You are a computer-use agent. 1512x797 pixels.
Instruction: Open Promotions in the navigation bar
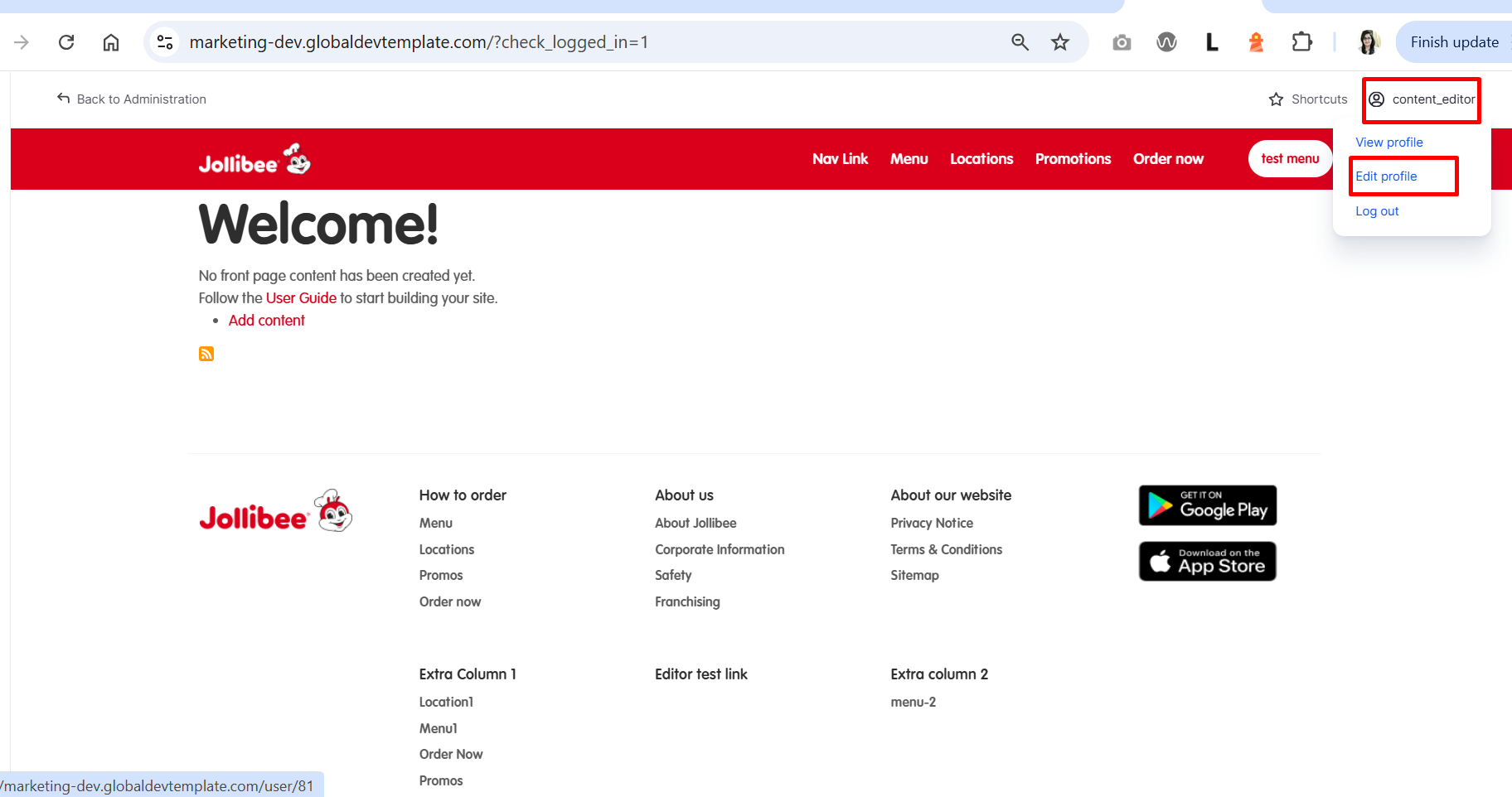point(1073,159)
